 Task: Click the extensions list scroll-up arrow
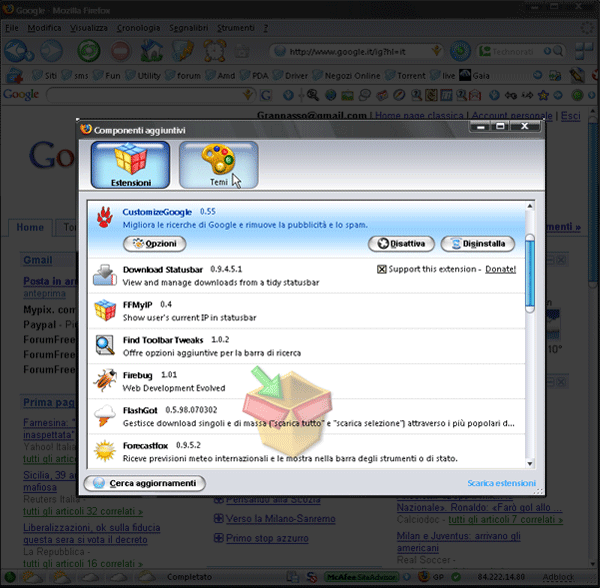[x=530, y=206]
